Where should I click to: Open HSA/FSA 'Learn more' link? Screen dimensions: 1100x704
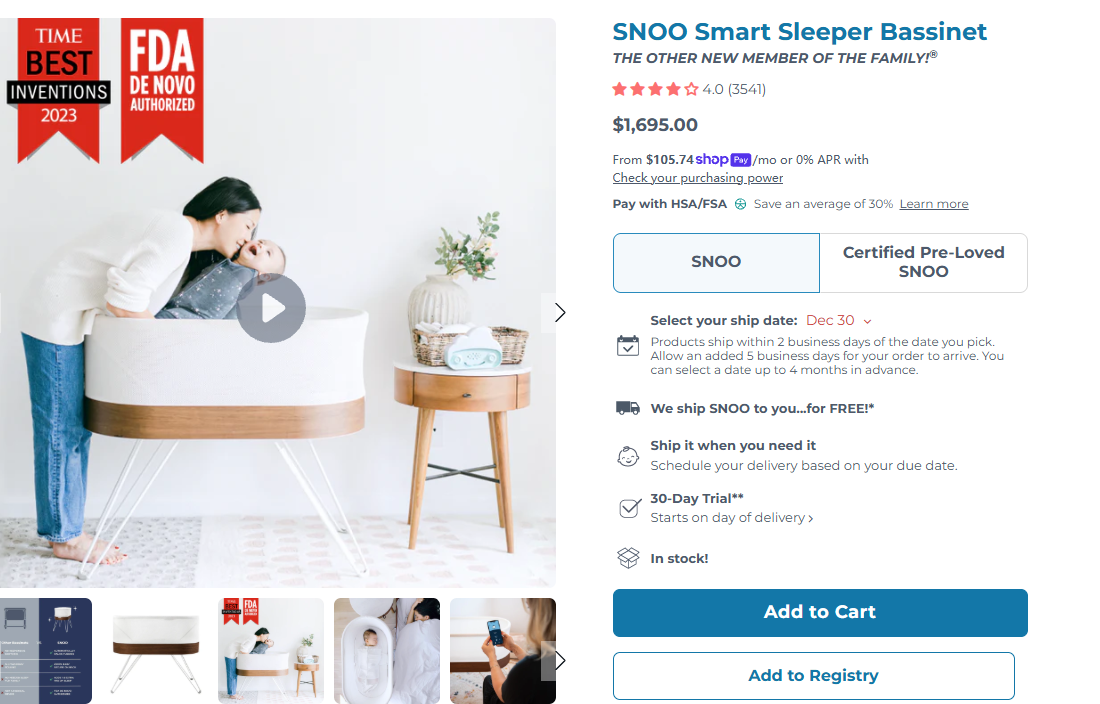934,204
